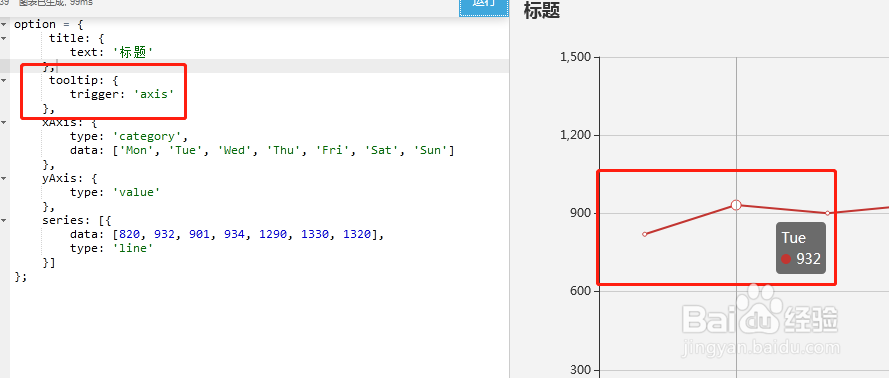This screenshot has height=378, width=889.
Task: Click the number 820 in the series data
Action: (130, 235)
